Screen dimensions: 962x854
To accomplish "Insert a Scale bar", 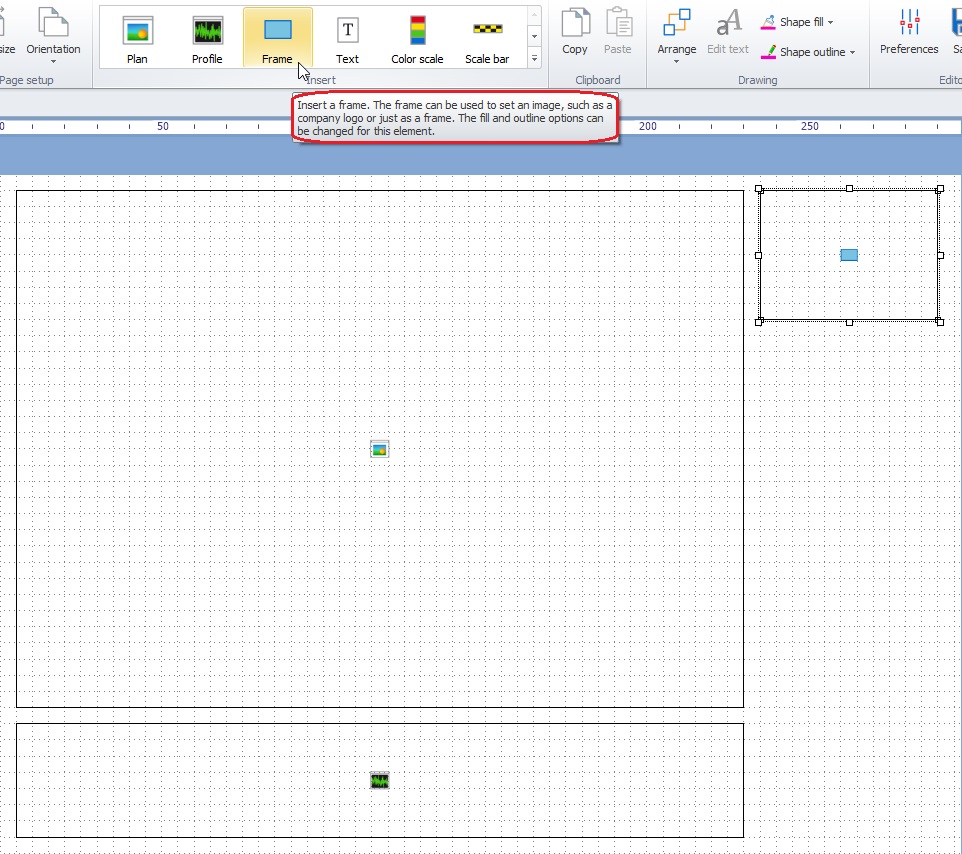I will (486, 37).
